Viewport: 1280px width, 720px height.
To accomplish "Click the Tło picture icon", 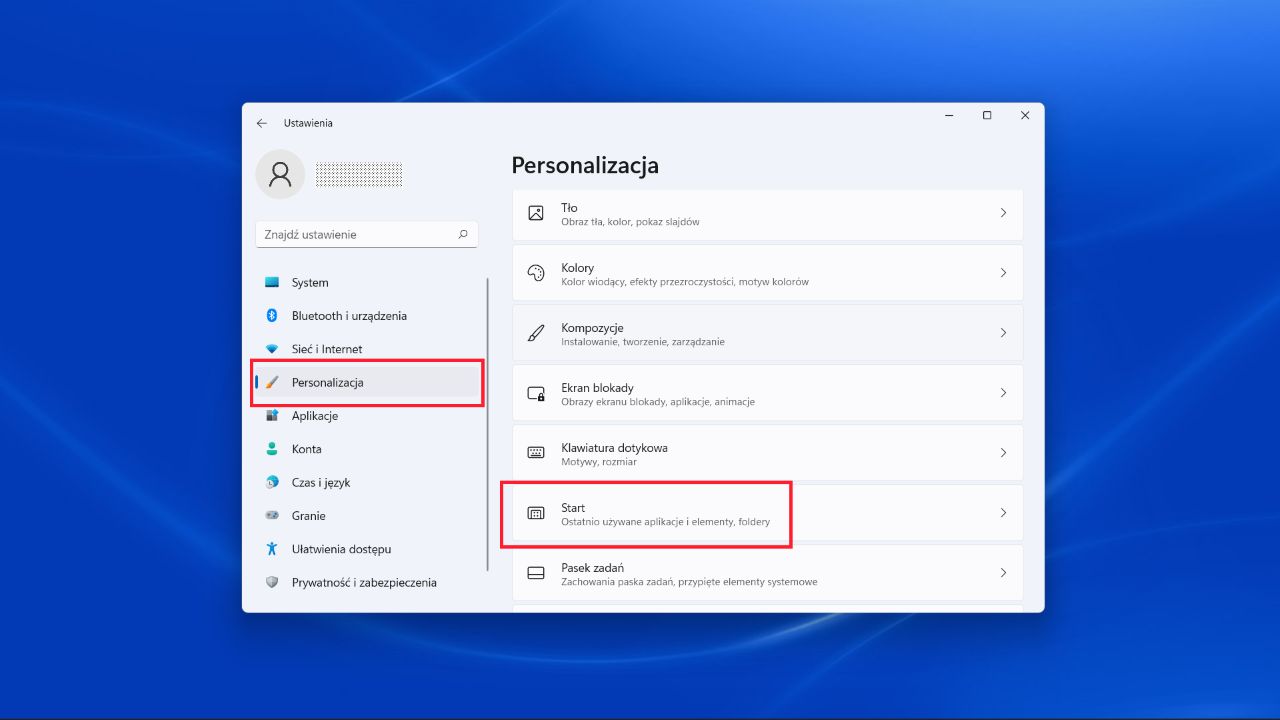I will [x=535, y=213].
